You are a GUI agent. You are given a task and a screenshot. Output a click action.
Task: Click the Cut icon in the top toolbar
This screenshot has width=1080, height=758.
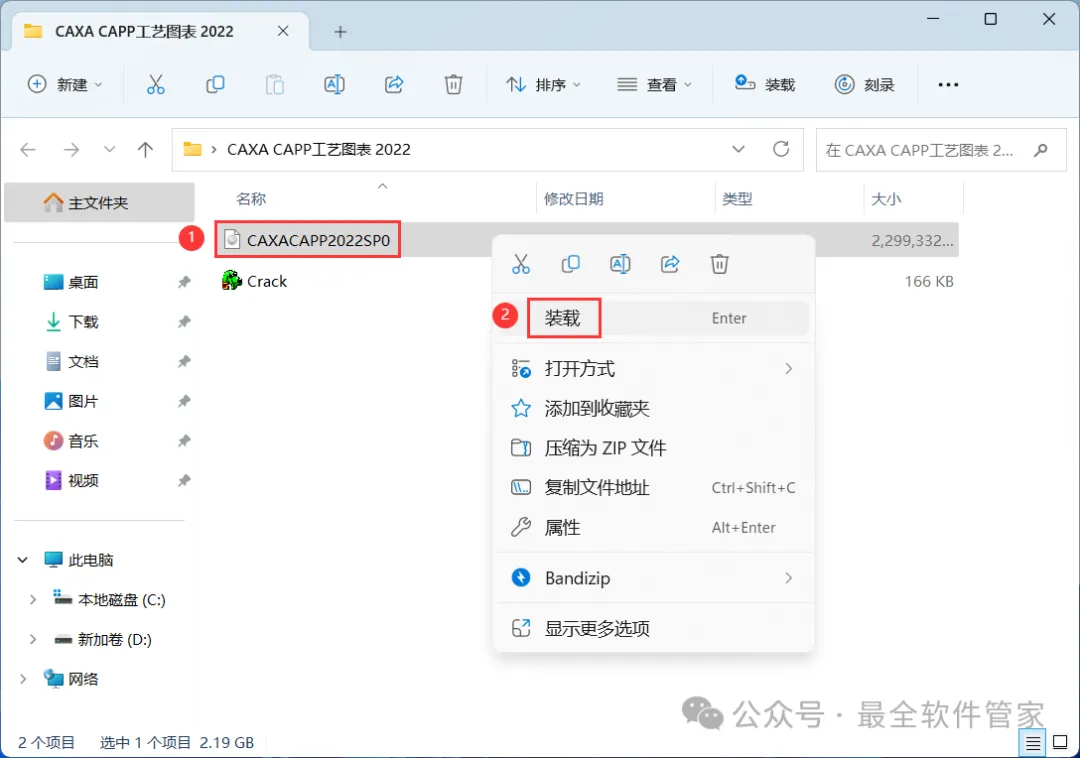(156, 85)
